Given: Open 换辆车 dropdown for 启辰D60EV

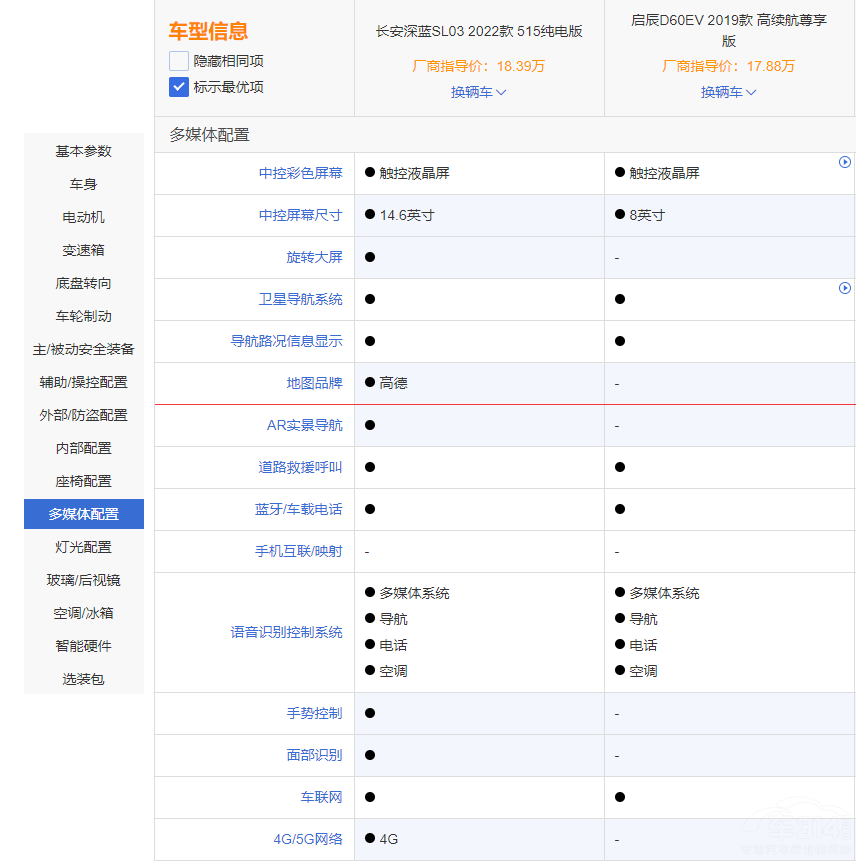Looking at the screenshot, I should (x=728, y=92).
